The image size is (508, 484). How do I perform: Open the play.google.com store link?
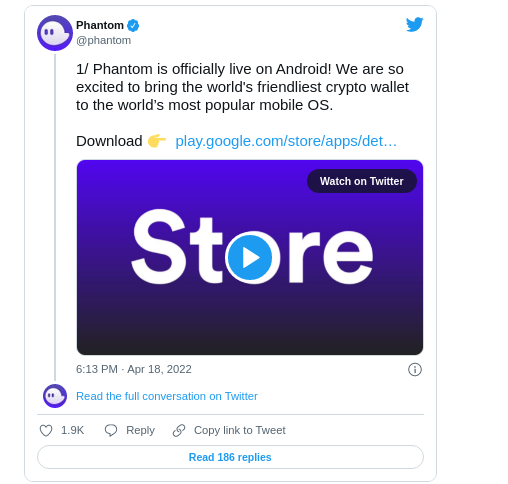(286, 141)
